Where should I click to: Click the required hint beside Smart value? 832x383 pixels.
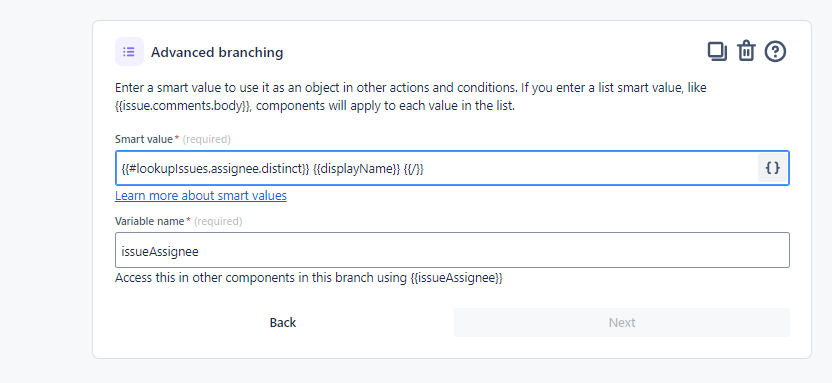click(207, 140)
